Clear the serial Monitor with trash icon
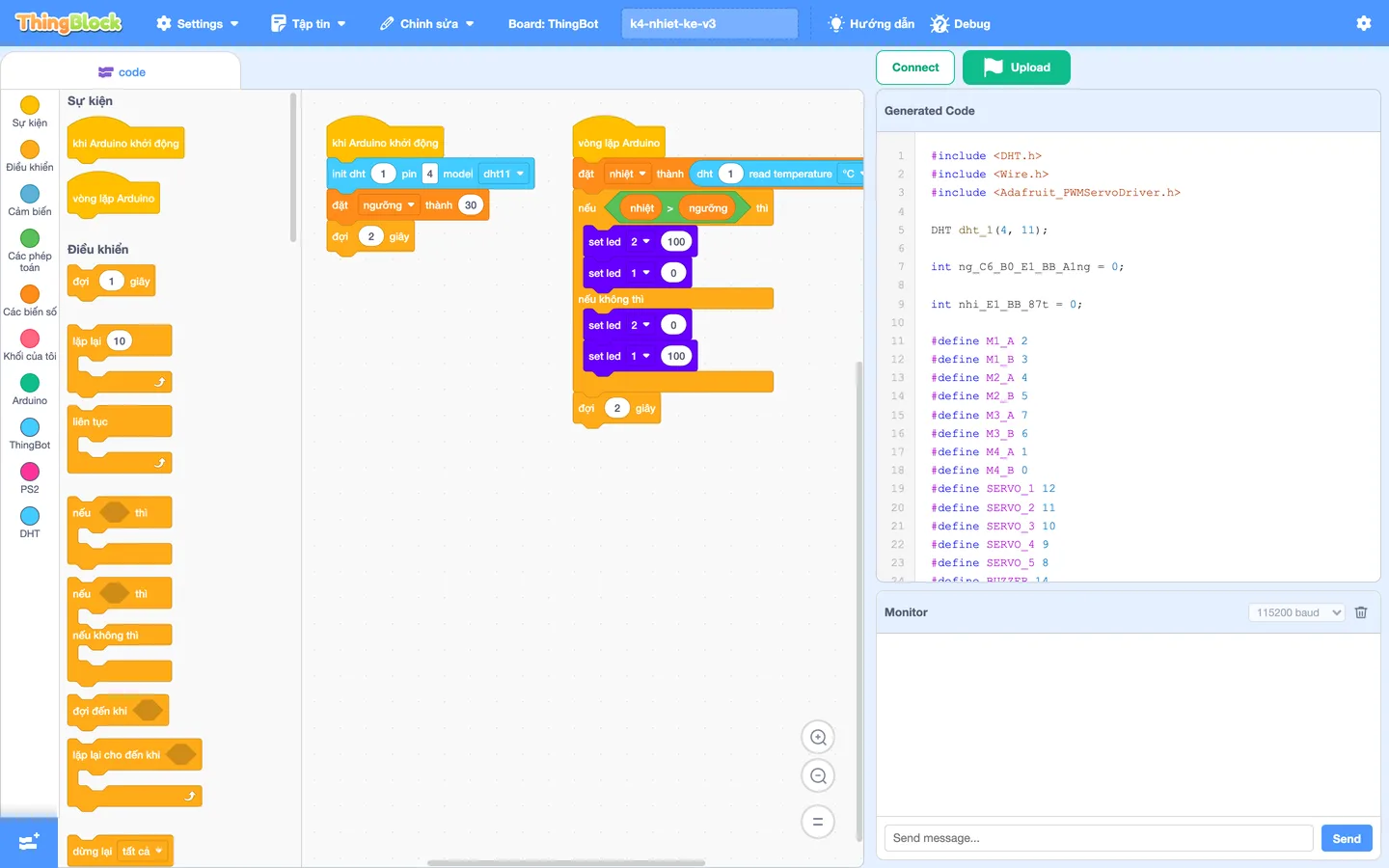The image size is (1389, 868). 1361,612
